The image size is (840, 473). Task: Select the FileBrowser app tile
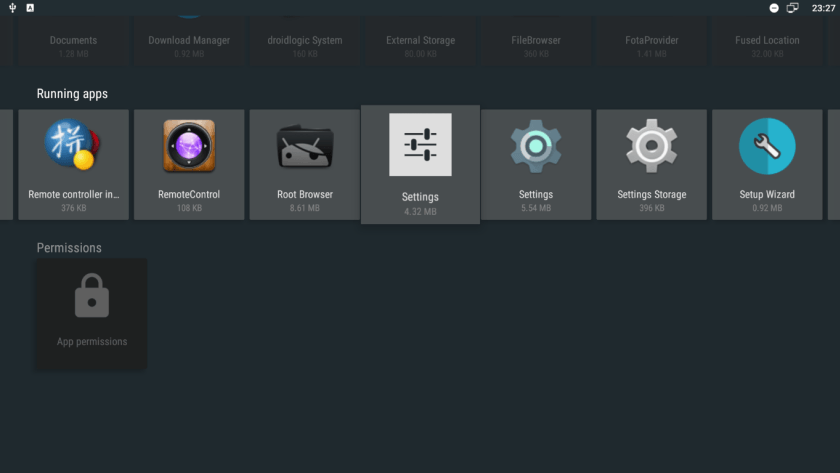(x=536, y=40)
